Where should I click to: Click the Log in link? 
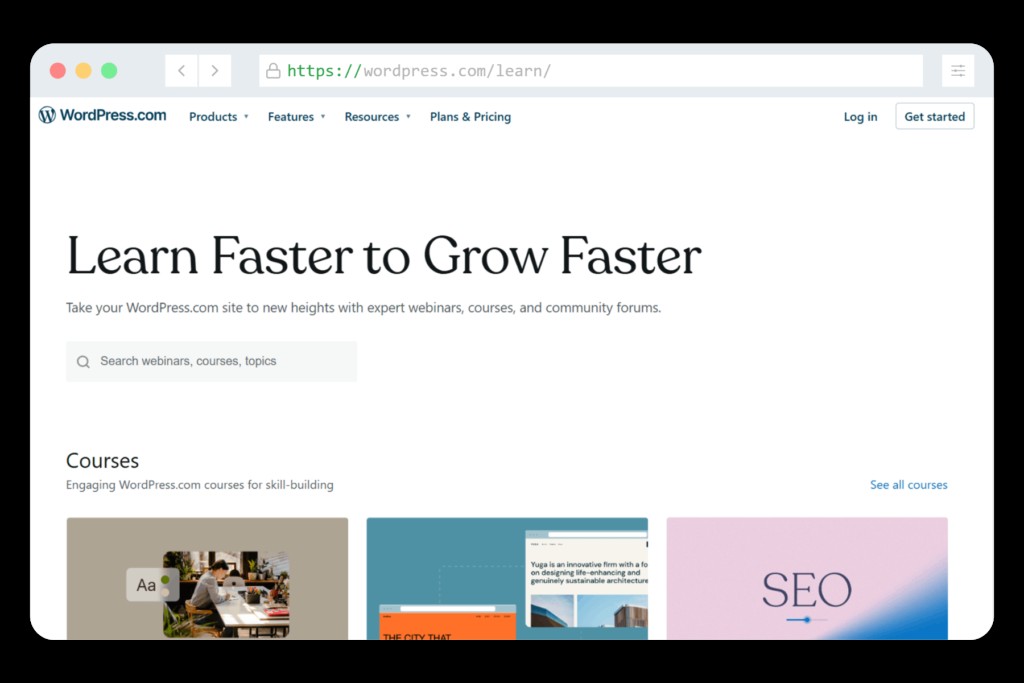[860, 117]
